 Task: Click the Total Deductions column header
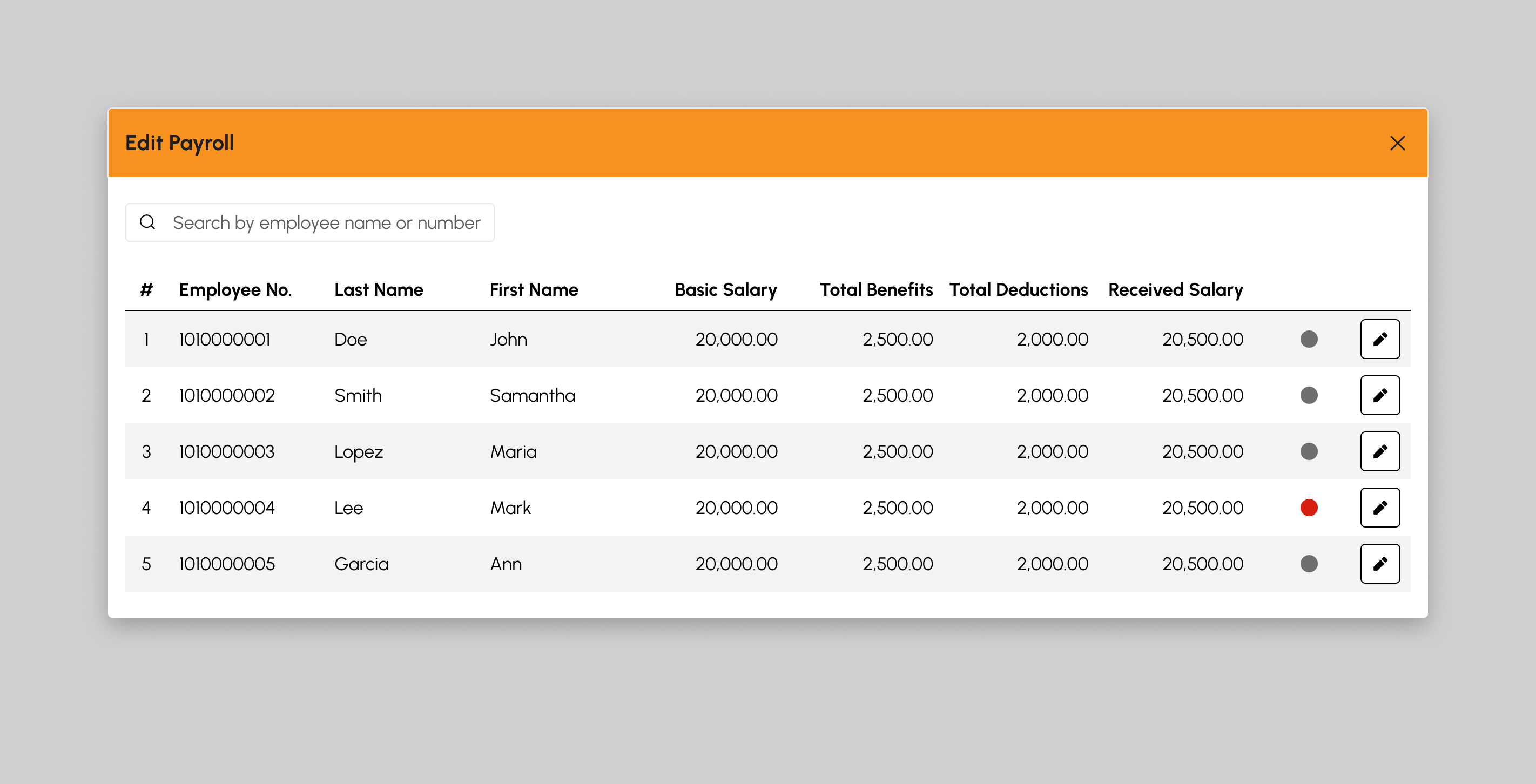point(1019,290)
